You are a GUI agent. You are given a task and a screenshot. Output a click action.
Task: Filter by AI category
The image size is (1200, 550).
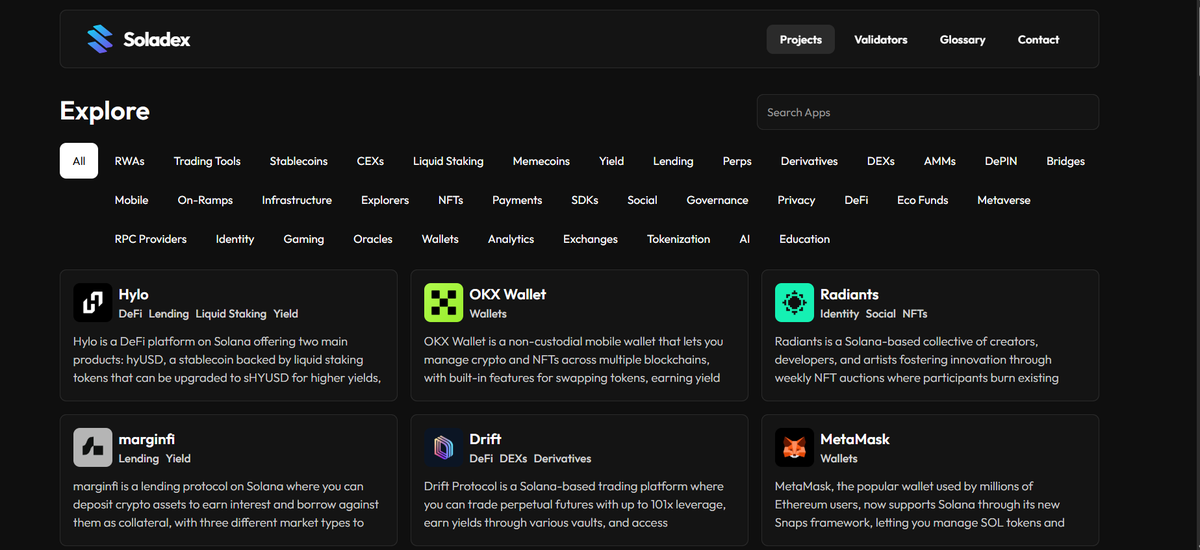(745, 239)
